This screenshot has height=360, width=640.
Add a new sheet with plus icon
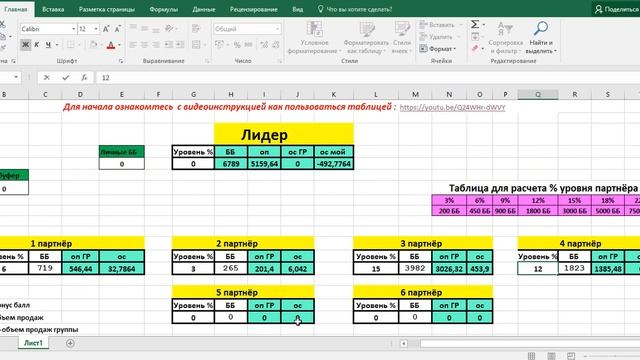pos(70,343)
